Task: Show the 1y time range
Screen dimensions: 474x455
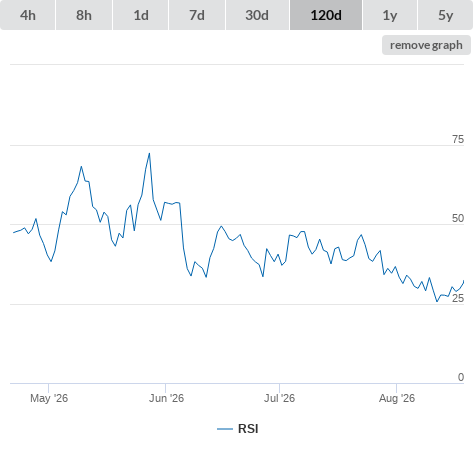Action: tap(390, 15)
